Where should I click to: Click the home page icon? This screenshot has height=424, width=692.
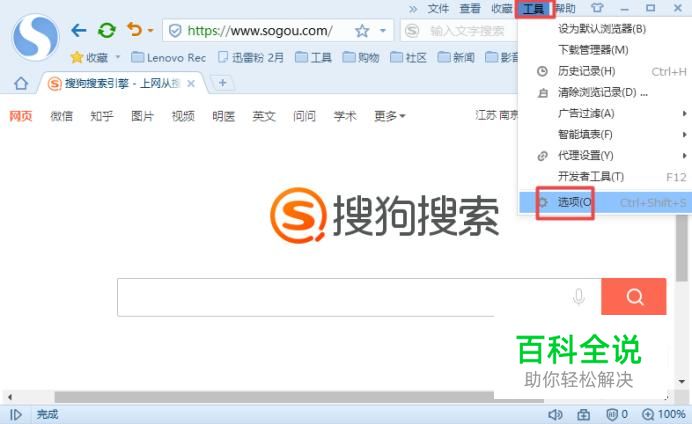click(x=21, y=83)
